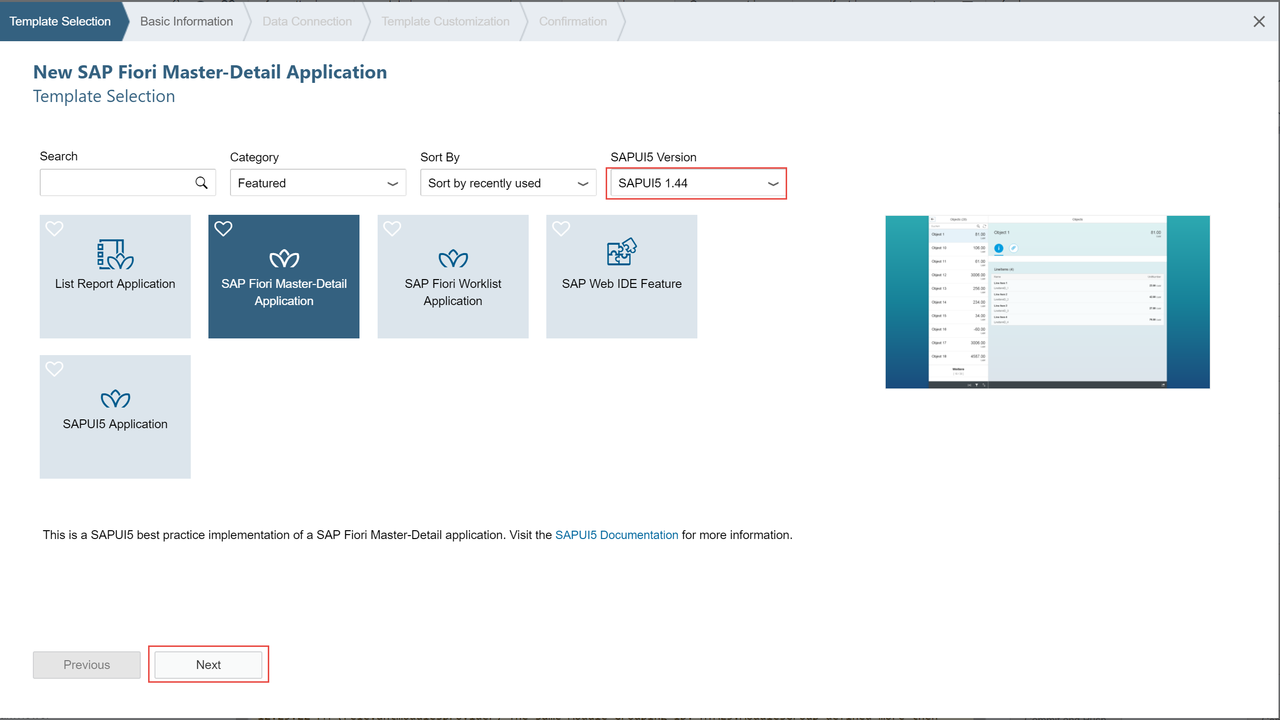Click the 'SAPUI5 Application' tile label

[115, 424]
